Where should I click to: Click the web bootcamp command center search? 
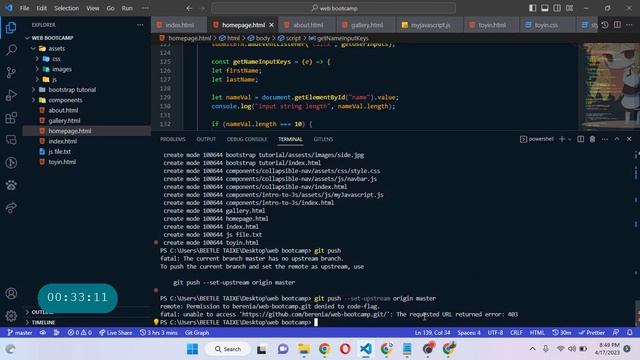click(333, 8)
